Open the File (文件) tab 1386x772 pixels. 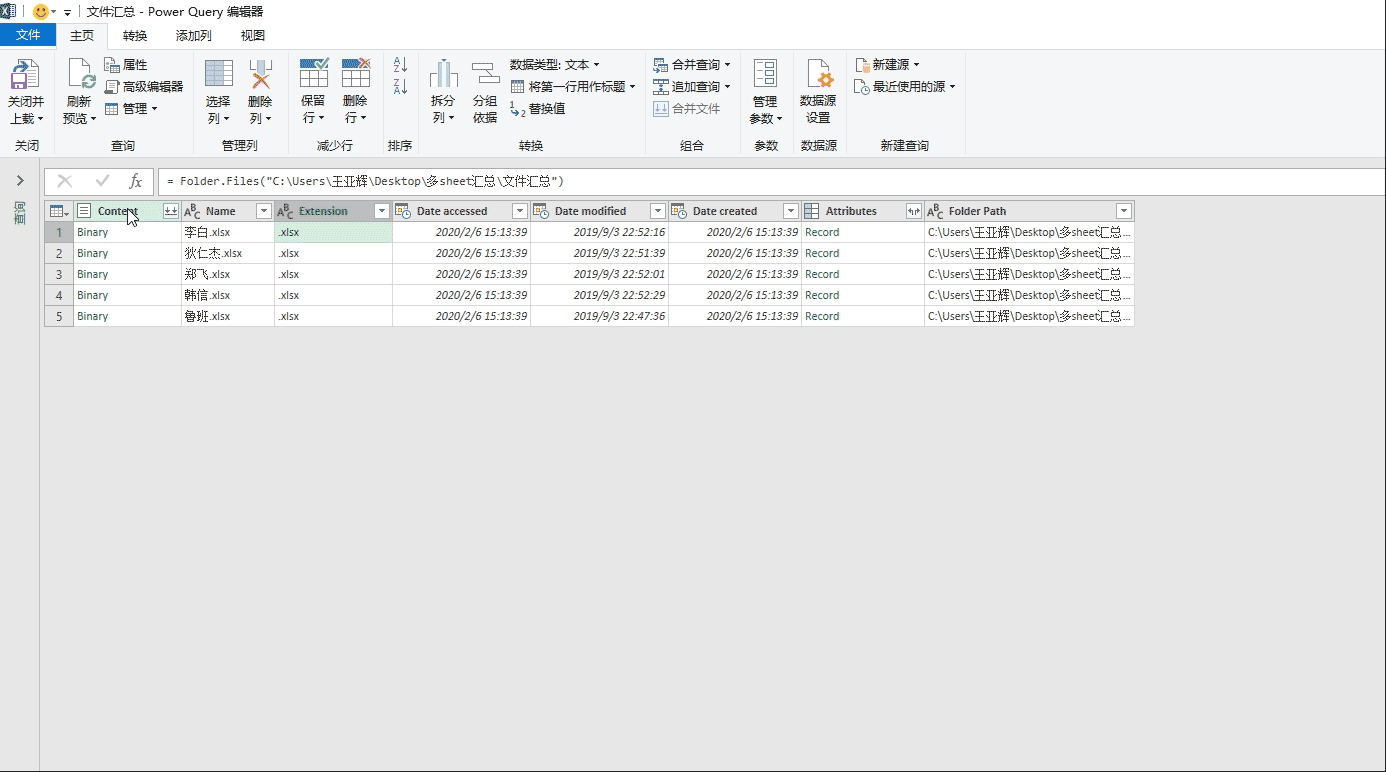click(x=28, y=35)
